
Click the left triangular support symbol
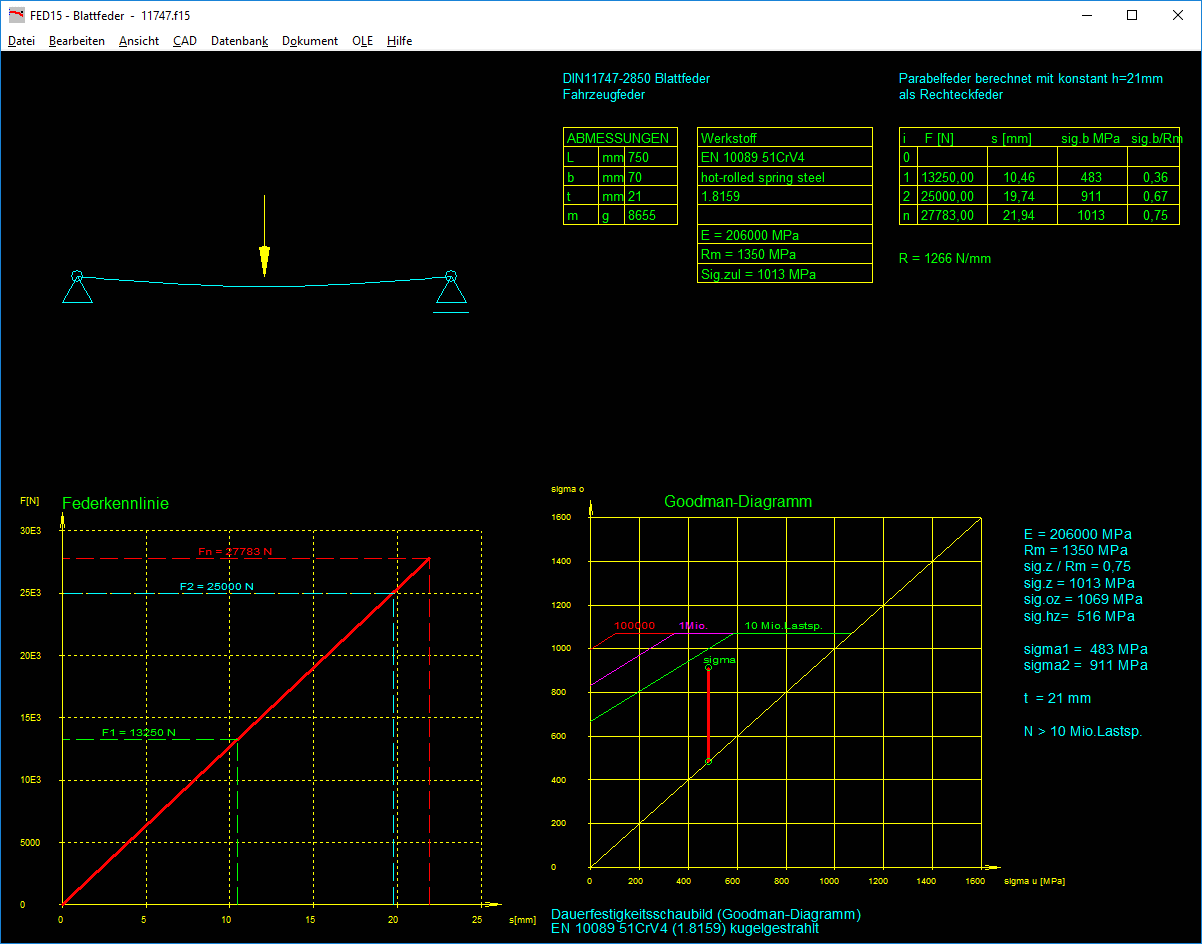pyautogui.click(x=77, y=289)
